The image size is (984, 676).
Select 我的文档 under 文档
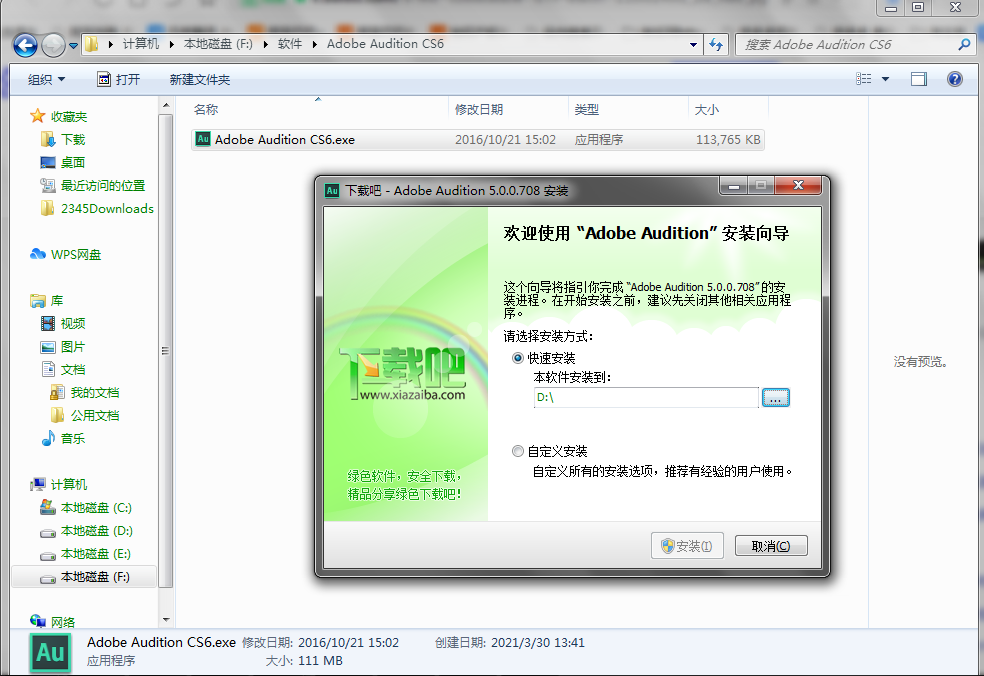84,392
